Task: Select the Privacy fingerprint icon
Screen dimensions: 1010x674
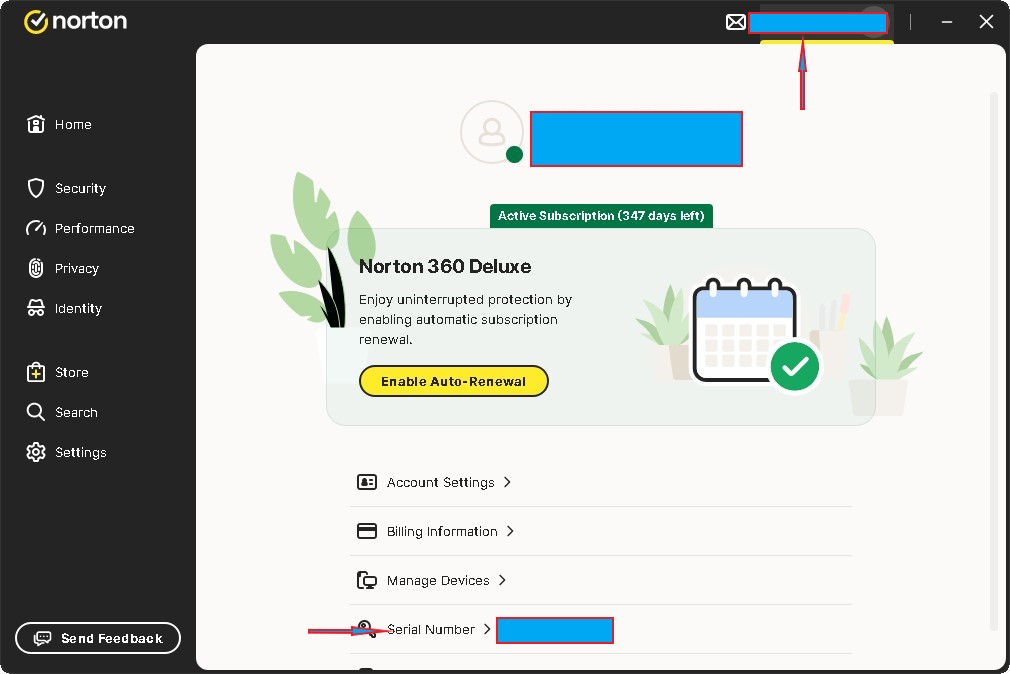Action: coord(36,268)
